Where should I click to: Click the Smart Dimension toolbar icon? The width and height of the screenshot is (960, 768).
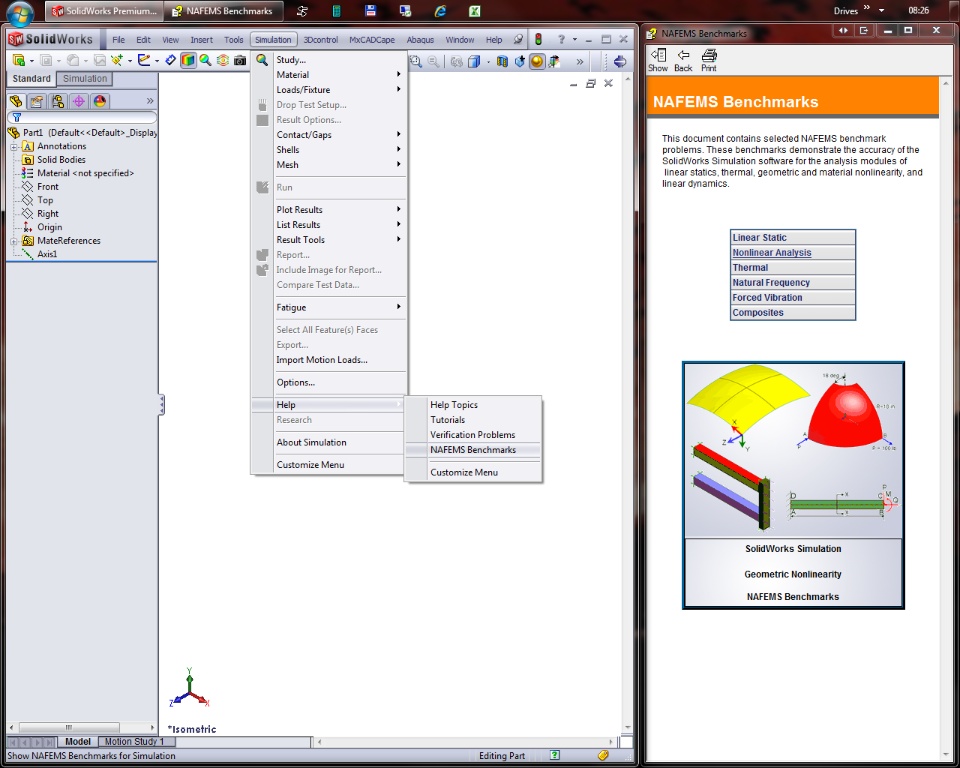[x=171, y=60]
